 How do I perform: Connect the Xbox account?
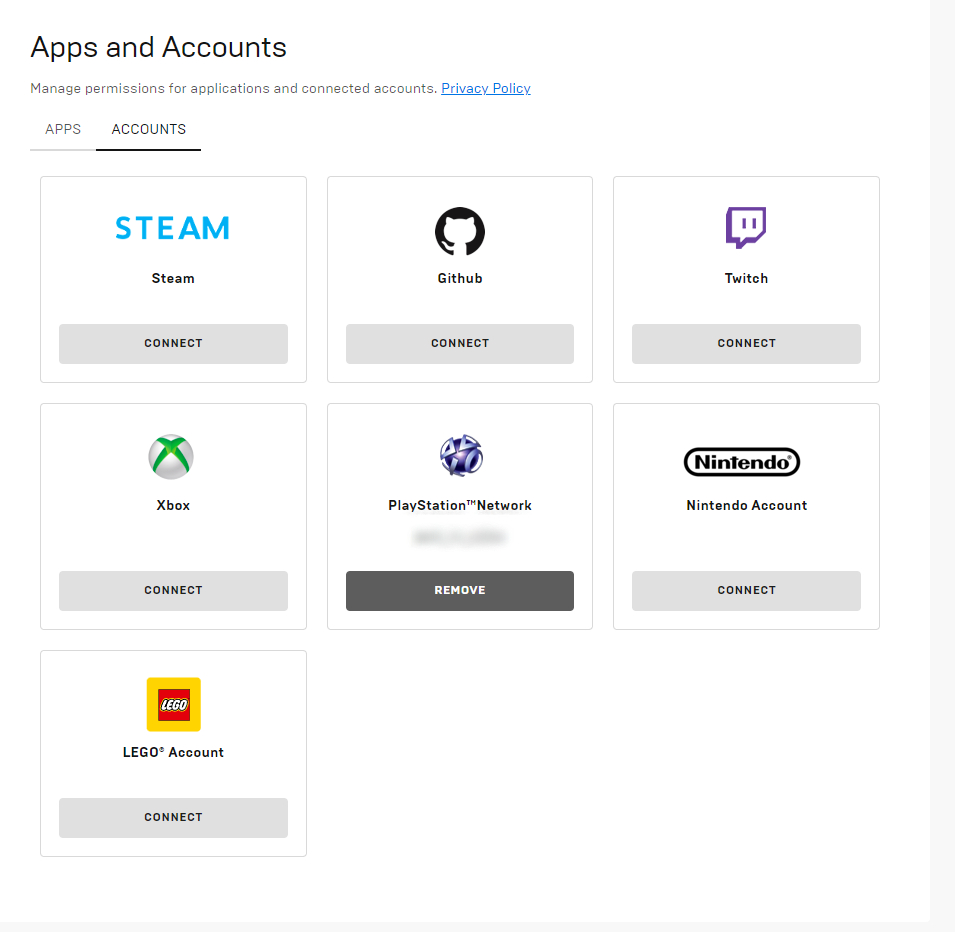pyautogui.click(x=173, y=591)
